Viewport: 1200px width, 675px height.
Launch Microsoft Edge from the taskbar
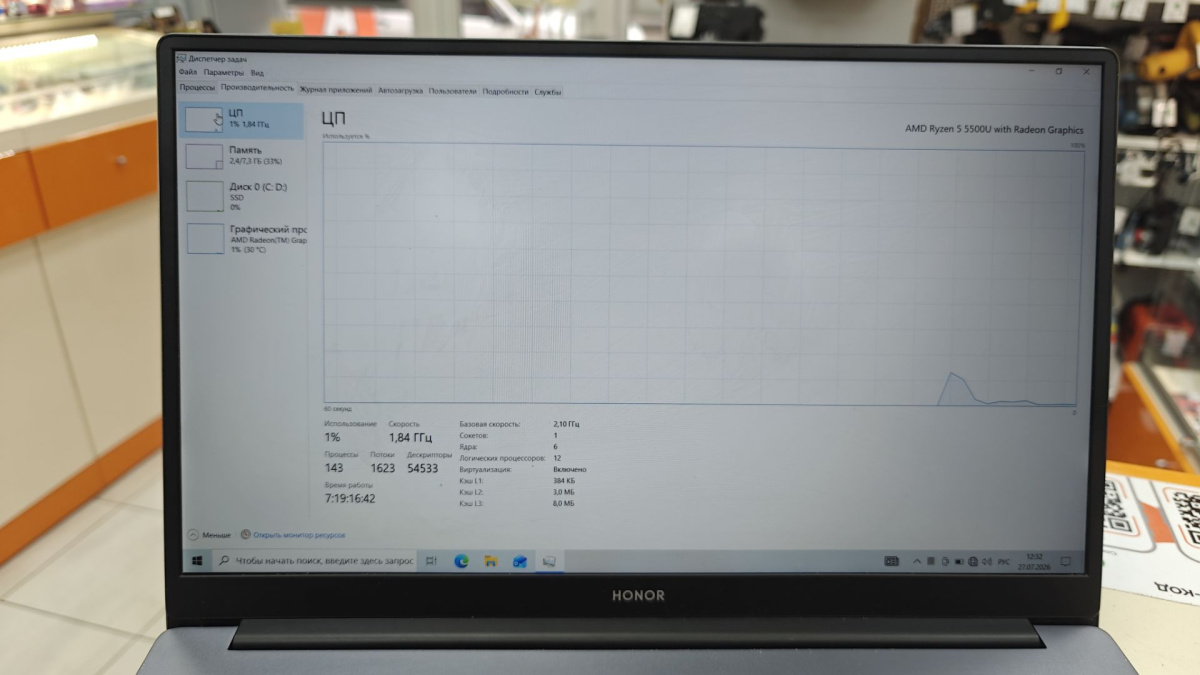click(x=461, y=562)
